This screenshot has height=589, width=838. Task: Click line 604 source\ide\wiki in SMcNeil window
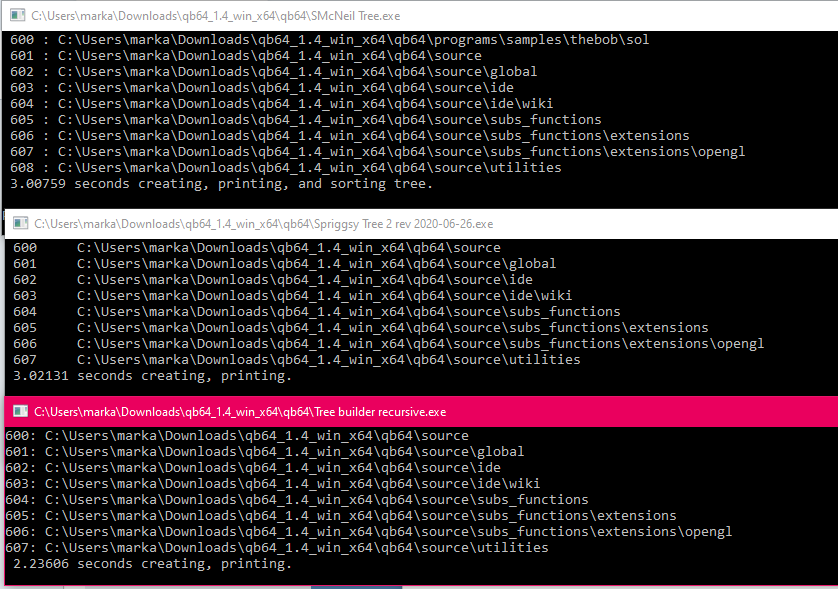pyautogui.click(x=281, y=104)
